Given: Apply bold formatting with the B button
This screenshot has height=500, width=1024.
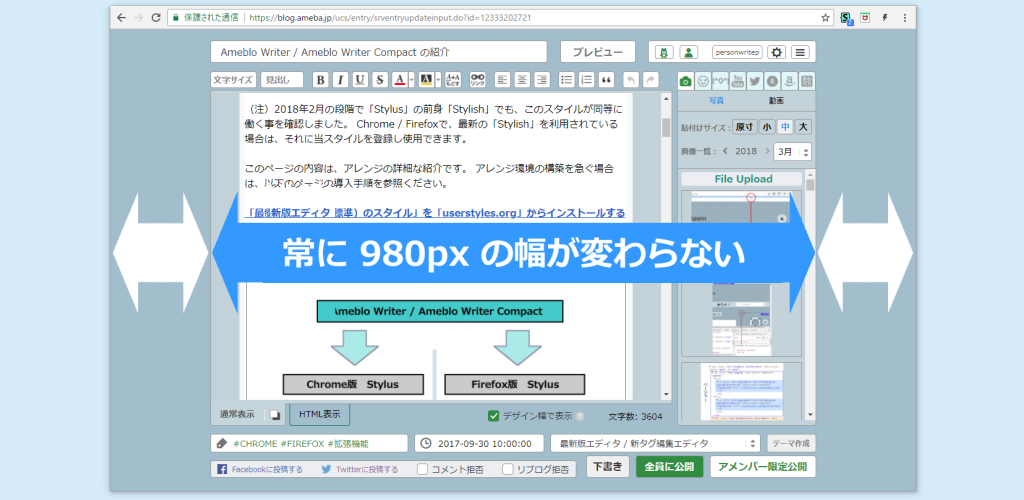Looking at the screenshot, I should pyautogui.click(x=320, y=80).
